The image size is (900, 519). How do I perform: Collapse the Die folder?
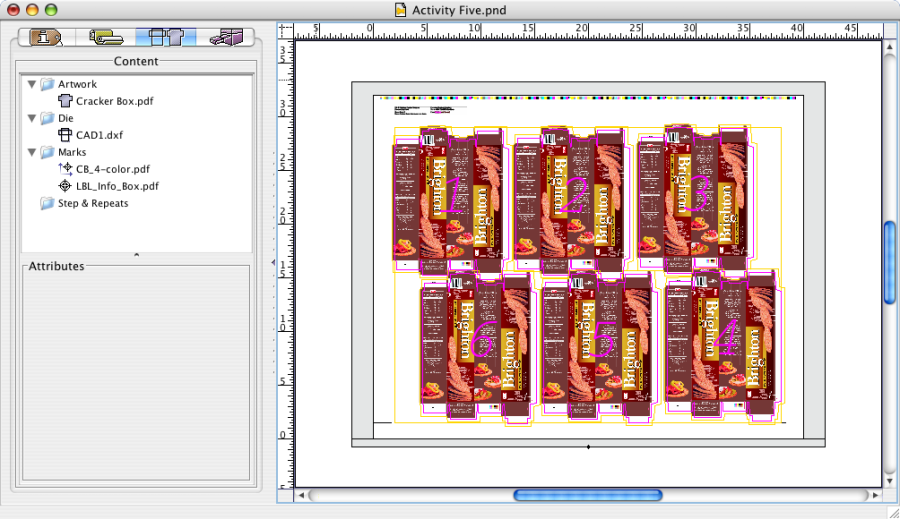[32, 118]
